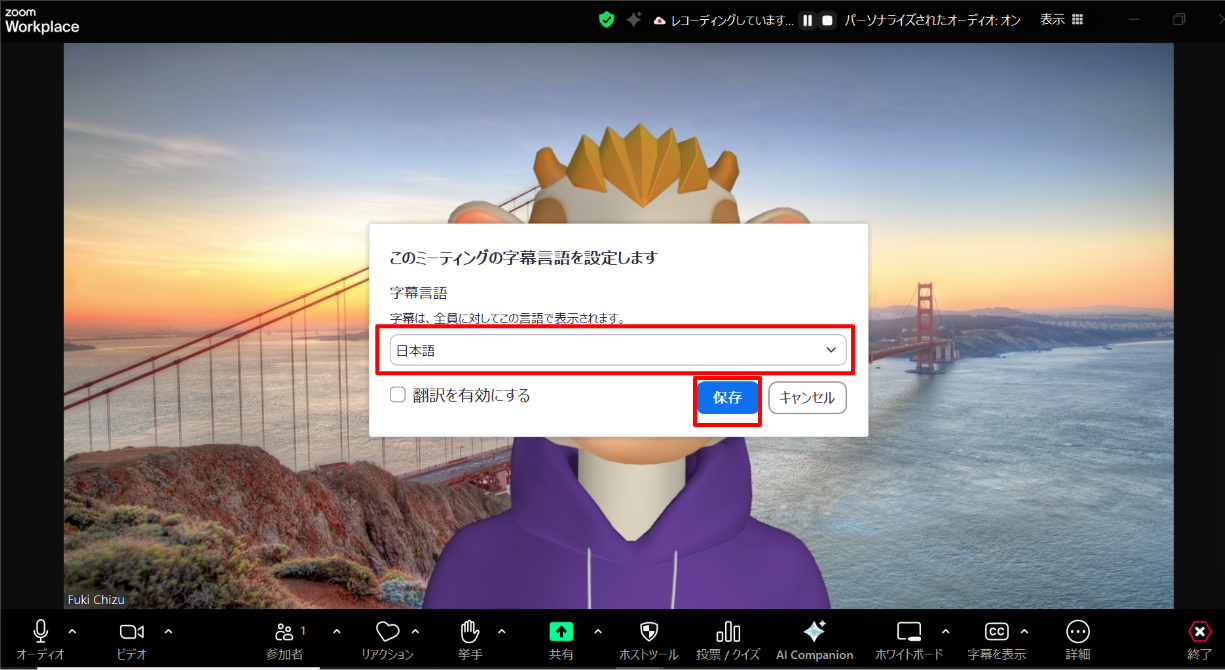Open the 参加者 participants panel
Screen dimensions: 1225x670
(x=284, y=632)
